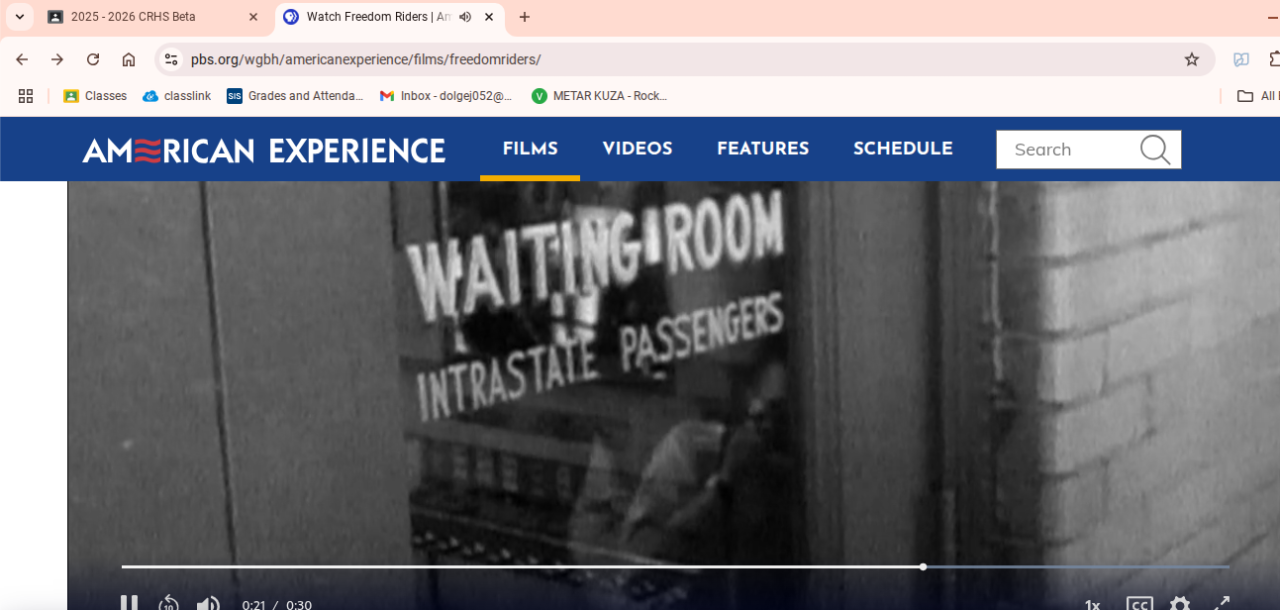Open the 1x playback speed selector
Image resolution: width=1280 pixels, height=610 pixels.
tap(1092, 604)
